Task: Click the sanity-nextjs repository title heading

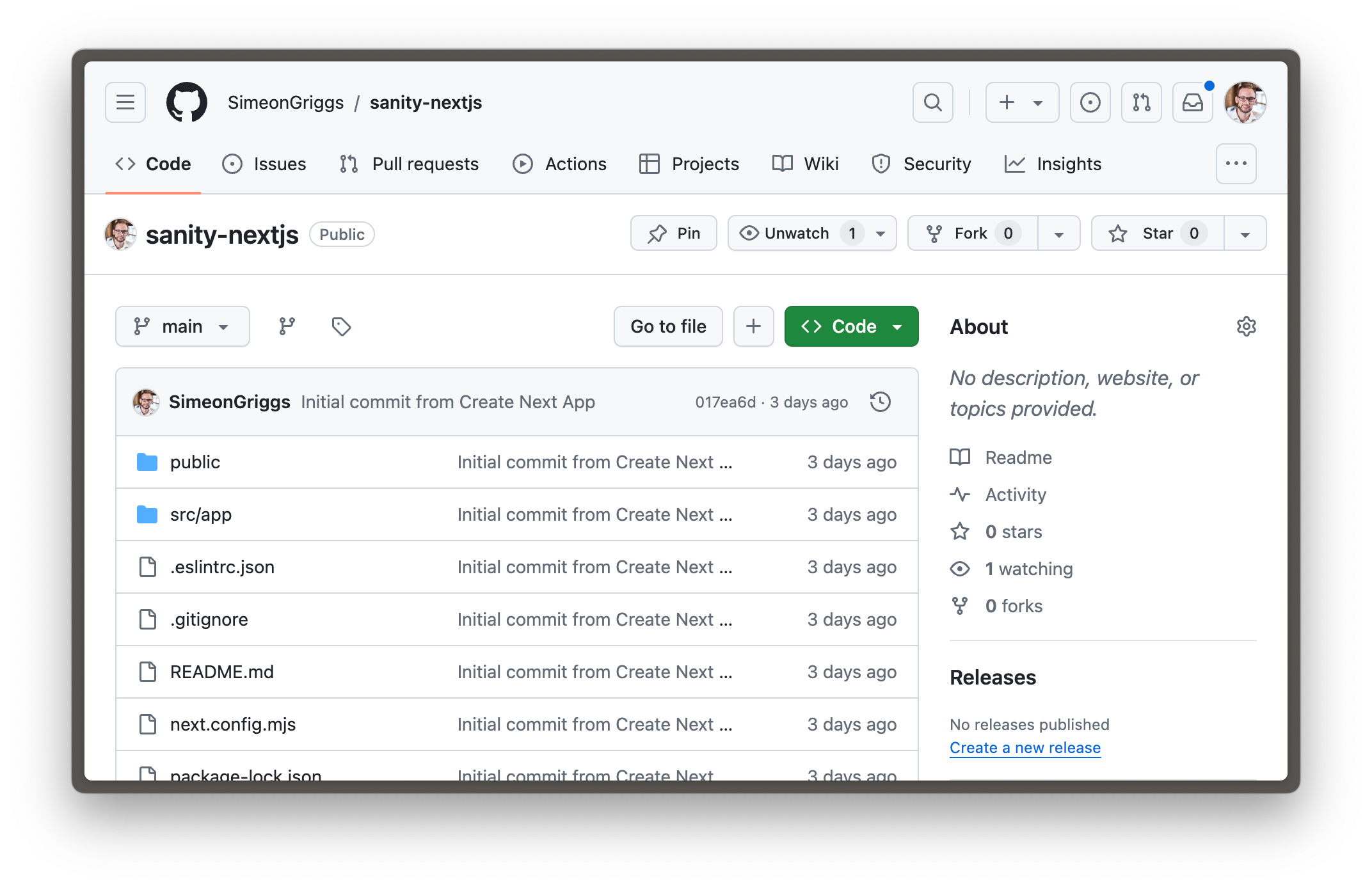Action: tap(222, 235)
